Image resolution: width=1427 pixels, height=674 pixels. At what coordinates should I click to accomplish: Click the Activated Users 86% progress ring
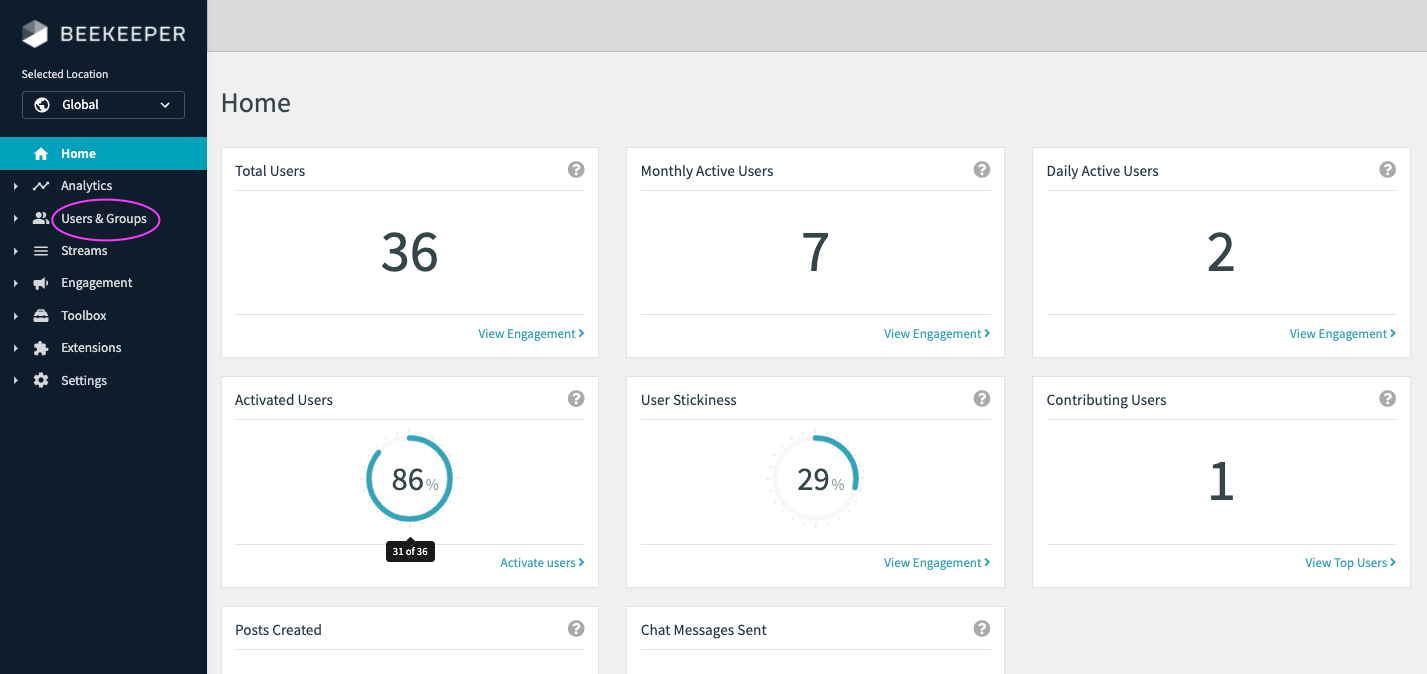click(x=409, y=479)
